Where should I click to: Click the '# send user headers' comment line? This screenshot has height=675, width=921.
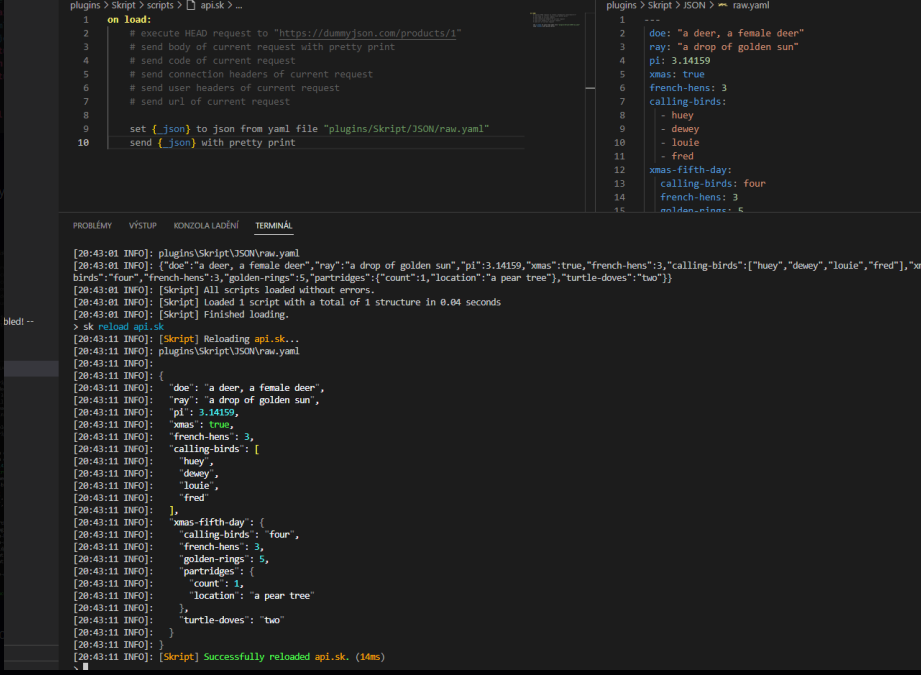(234, 88)
